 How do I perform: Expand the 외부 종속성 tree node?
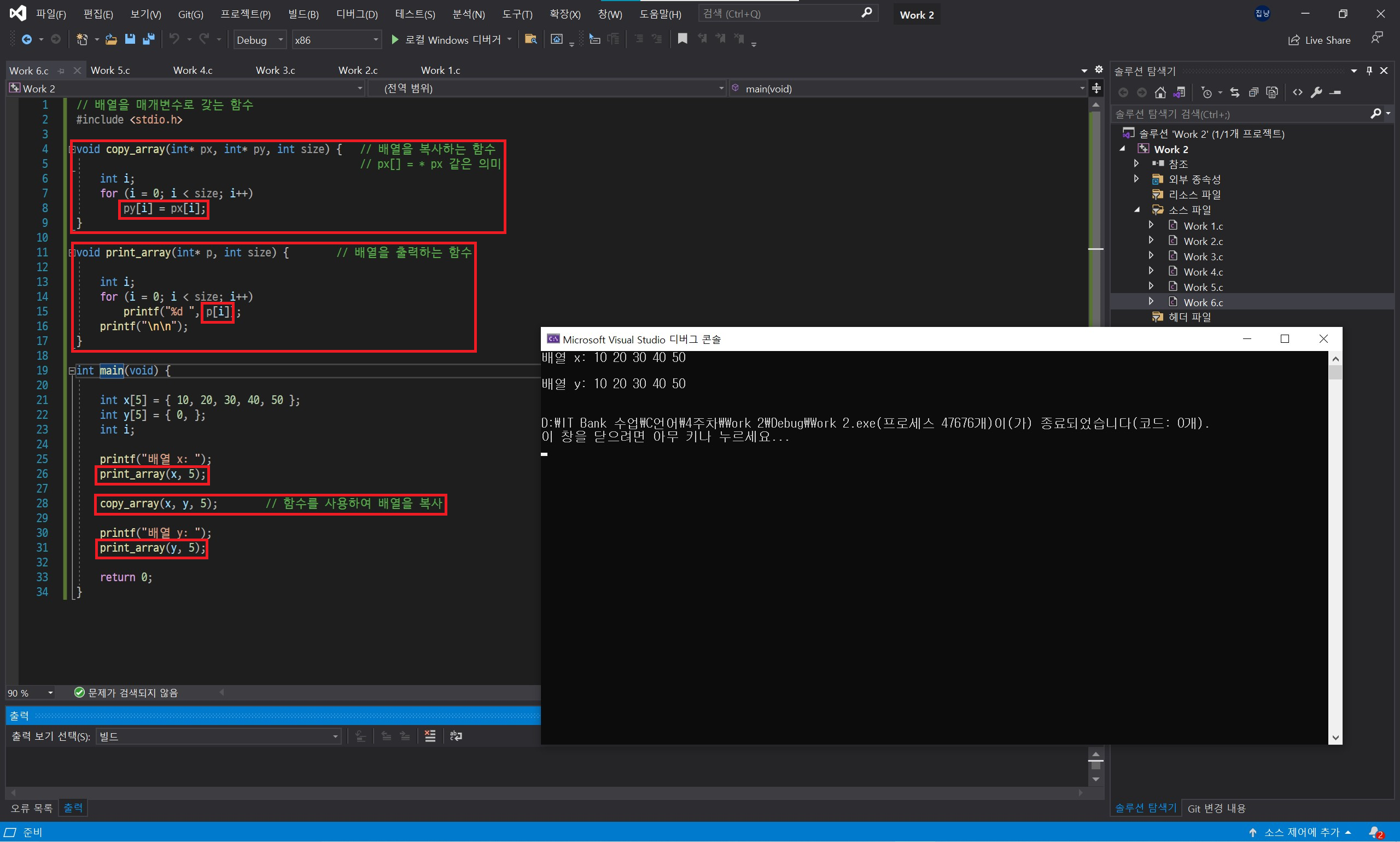click(1136, 179)
